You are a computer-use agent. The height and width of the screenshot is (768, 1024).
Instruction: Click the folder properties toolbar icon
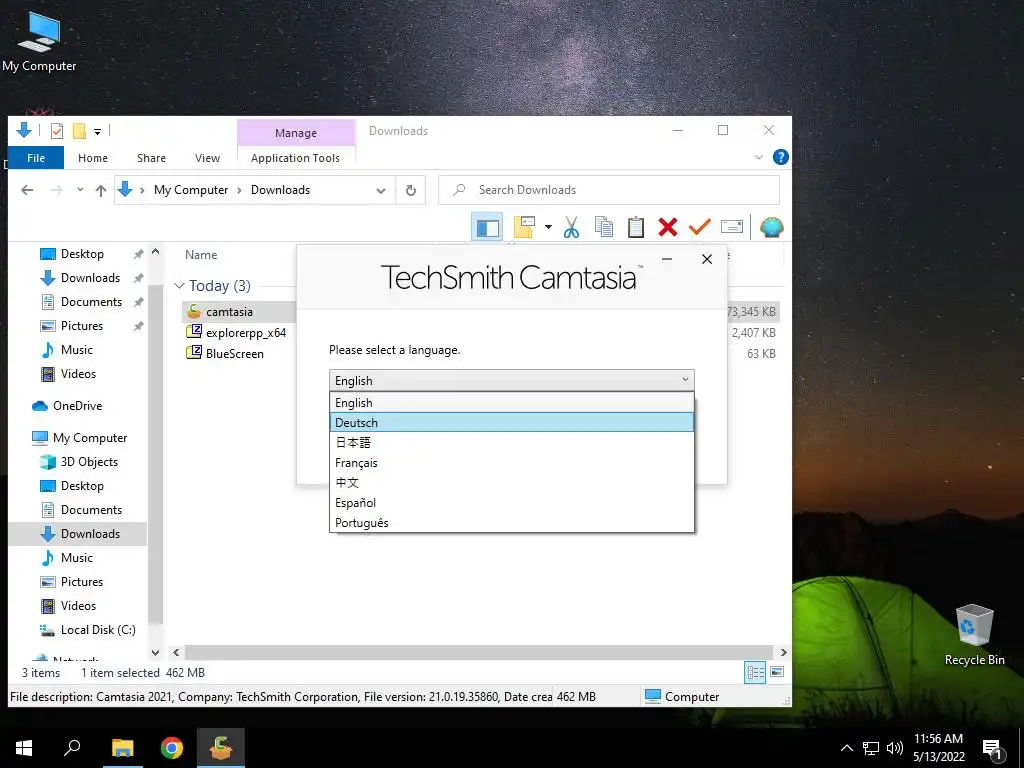(524, 227)
